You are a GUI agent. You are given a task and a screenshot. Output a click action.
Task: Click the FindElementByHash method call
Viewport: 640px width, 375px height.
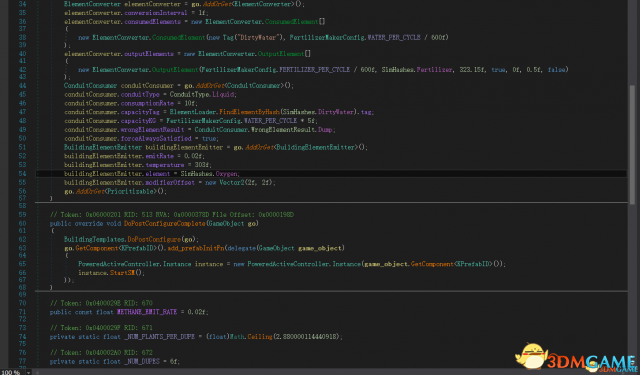[249, 112]
